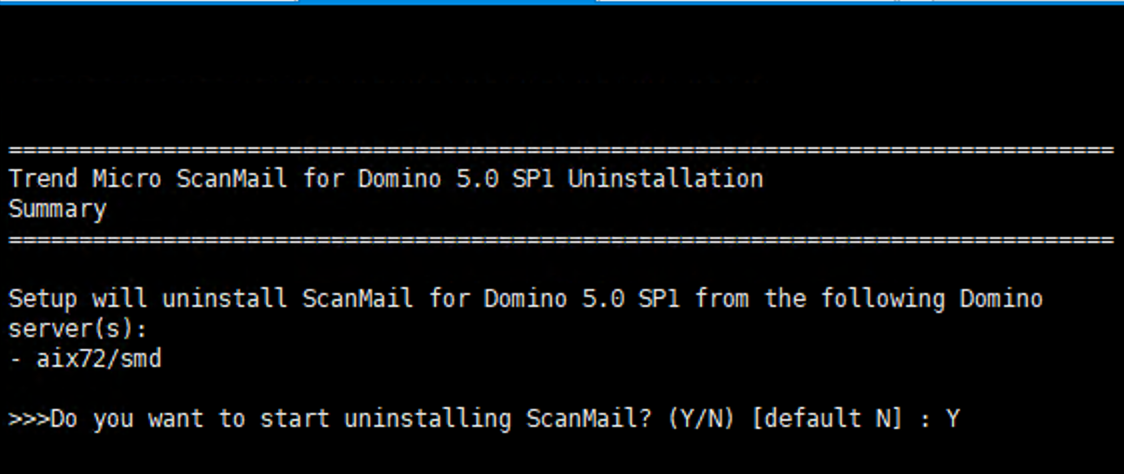
Task: Click the lower separator line below Summary
Action: (x=560, y=241)
